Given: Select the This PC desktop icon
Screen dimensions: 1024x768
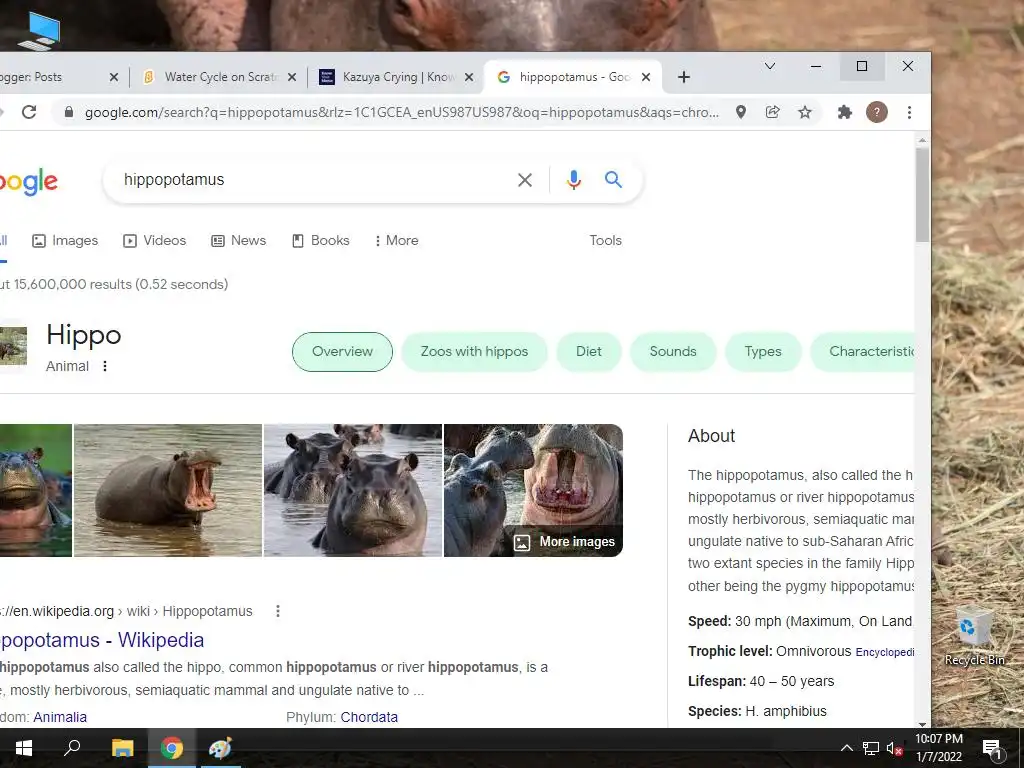Looking at the screenshot, I should [40, 31].
